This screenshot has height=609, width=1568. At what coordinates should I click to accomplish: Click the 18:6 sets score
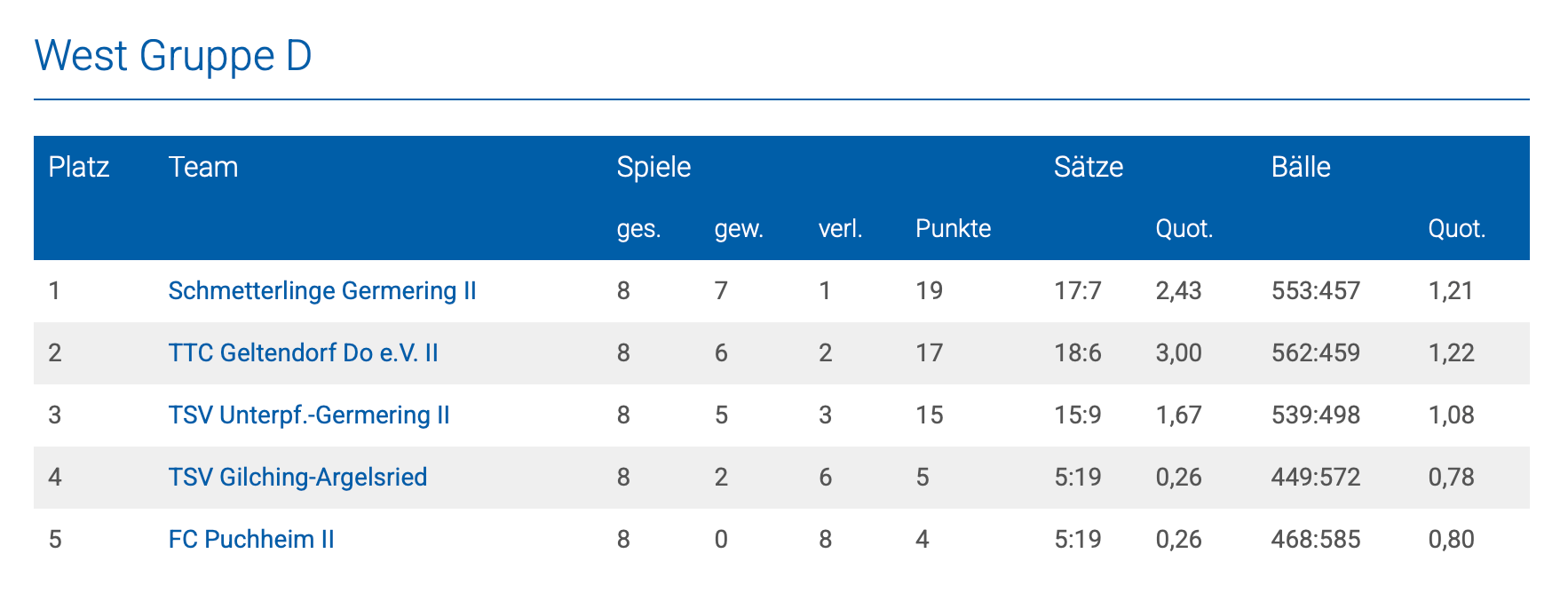coord(1078,353)
